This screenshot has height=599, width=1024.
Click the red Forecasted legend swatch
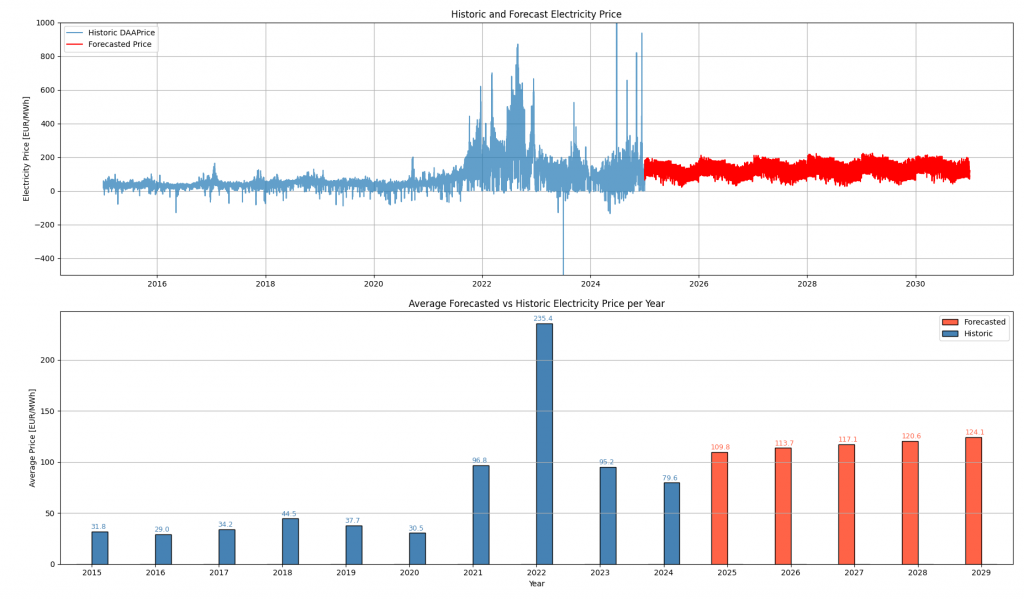click(x=950, y=322)
